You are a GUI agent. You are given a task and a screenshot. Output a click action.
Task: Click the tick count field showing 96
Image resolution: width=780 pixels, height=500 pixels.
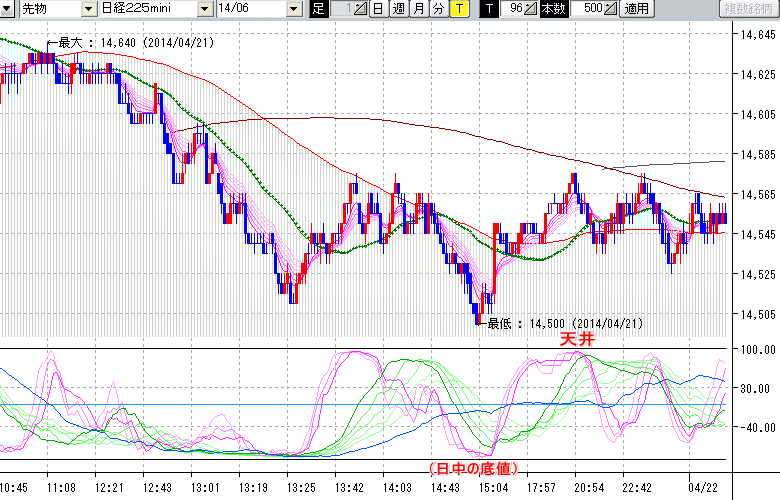(514, 9)
